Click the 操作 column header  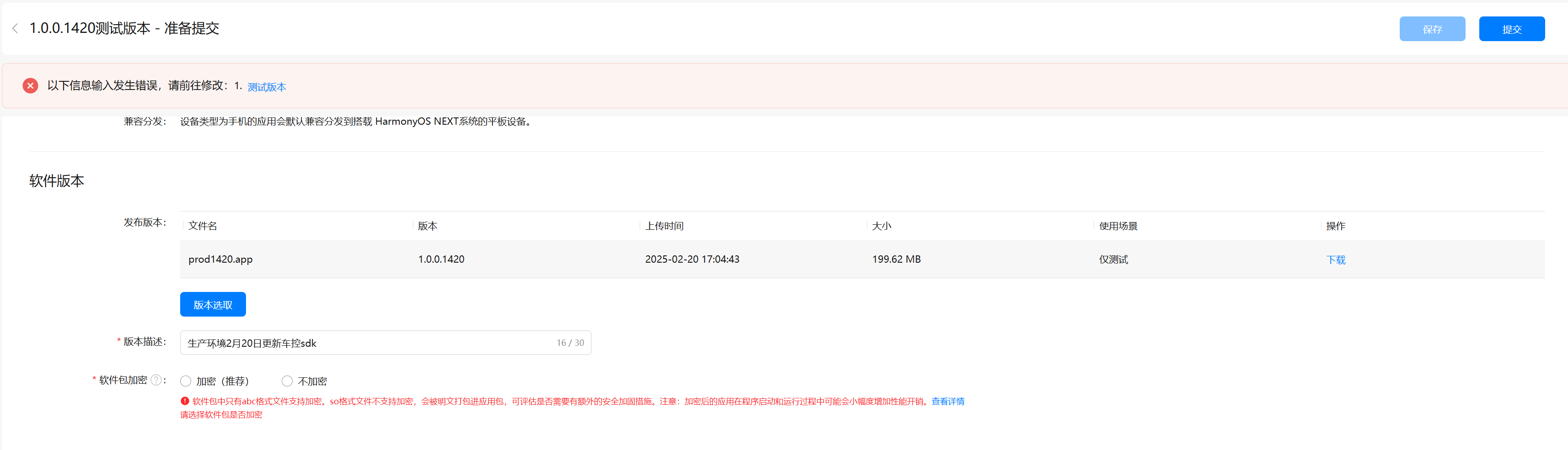point(1336,226)
